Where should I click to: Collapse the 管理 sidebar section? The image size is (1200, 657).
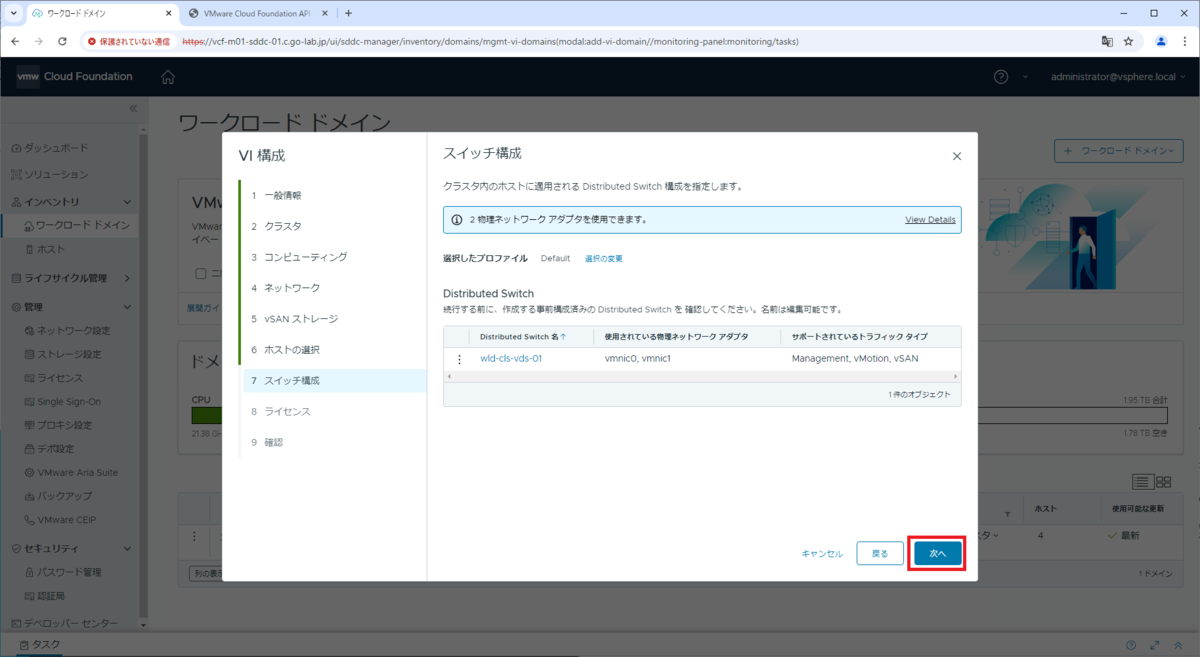pyautogui.click(x=127, y=307)
